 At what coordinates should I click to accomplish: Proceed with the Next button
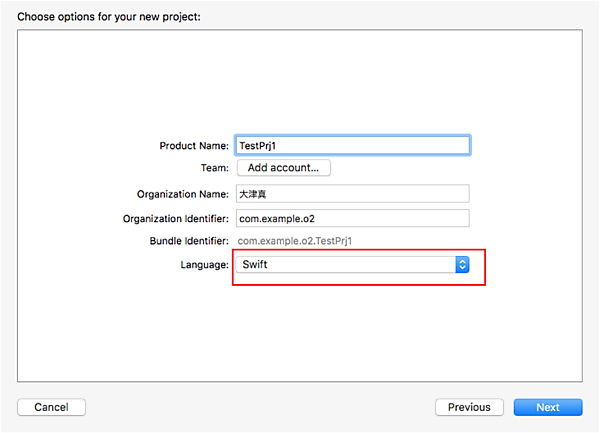click(548, 407)
